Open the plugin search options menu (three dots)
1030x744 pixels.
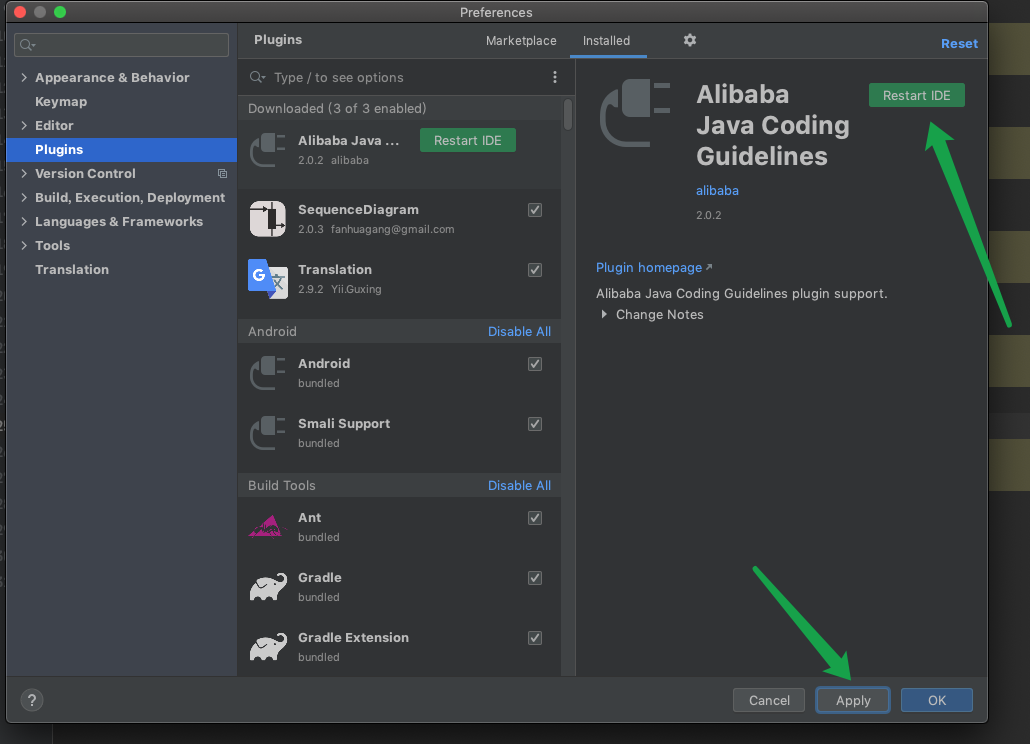[554, 77]
